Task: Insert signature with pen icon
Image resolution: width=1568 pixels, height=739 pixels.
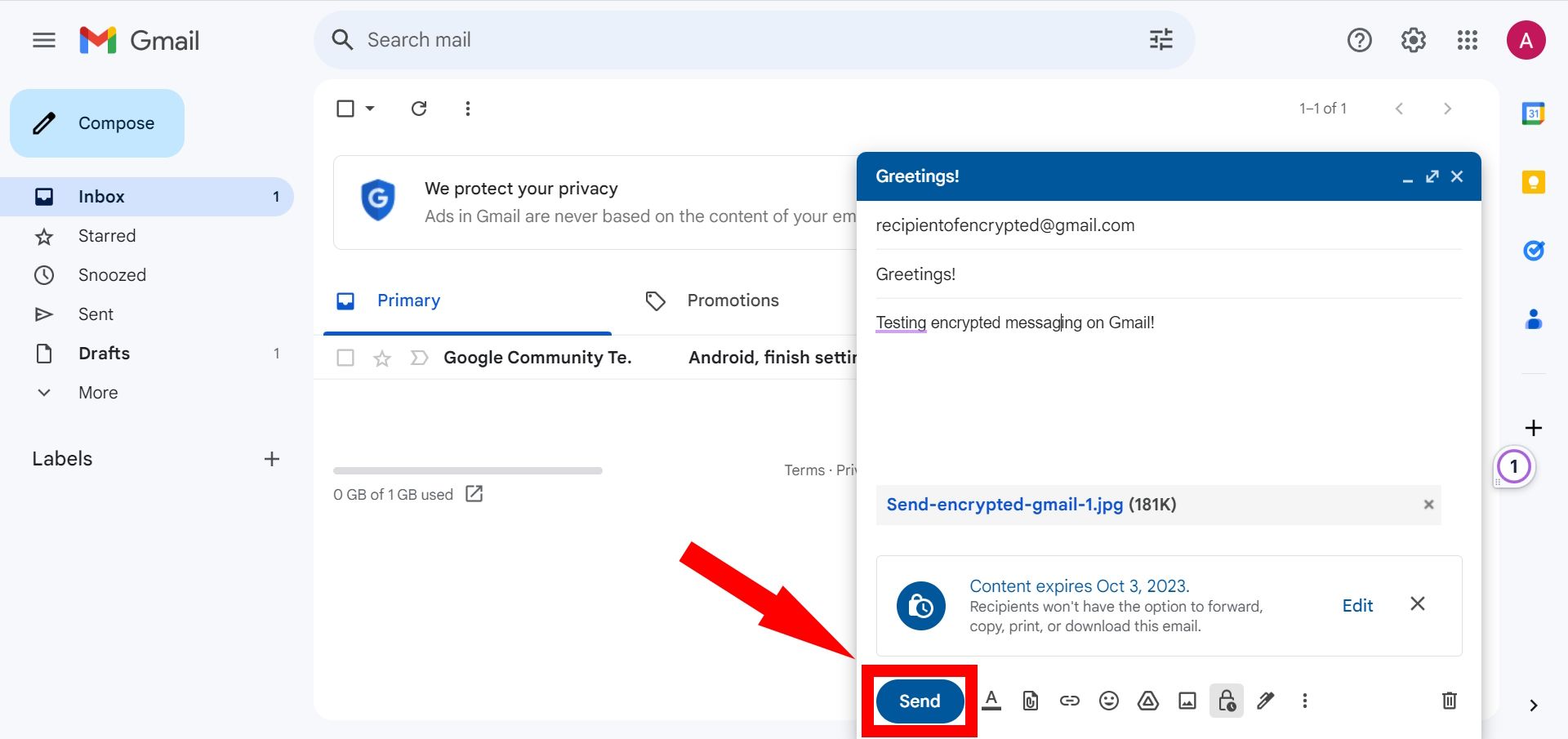Action: point(1266,701)
